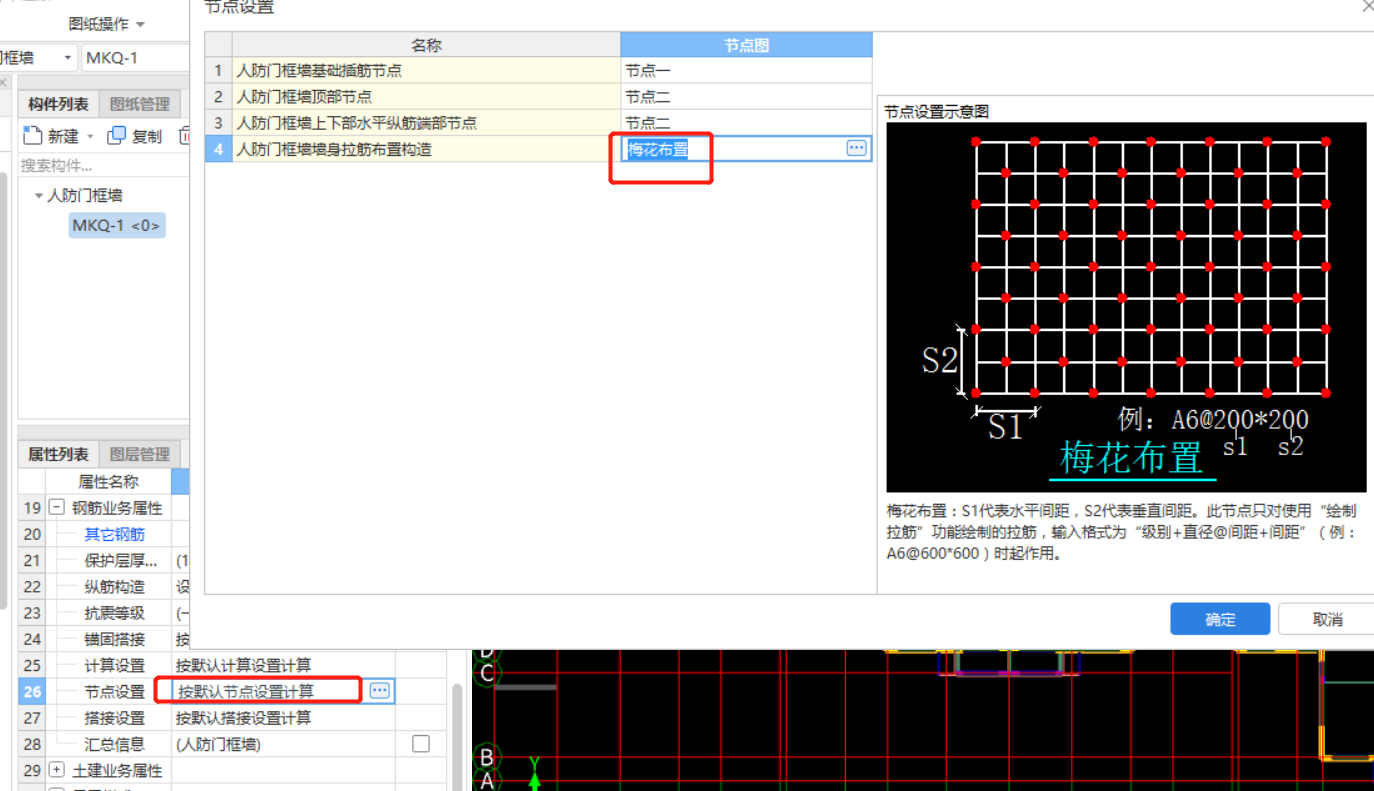Click the 节点一 cell in row 1

coord(746,71)
